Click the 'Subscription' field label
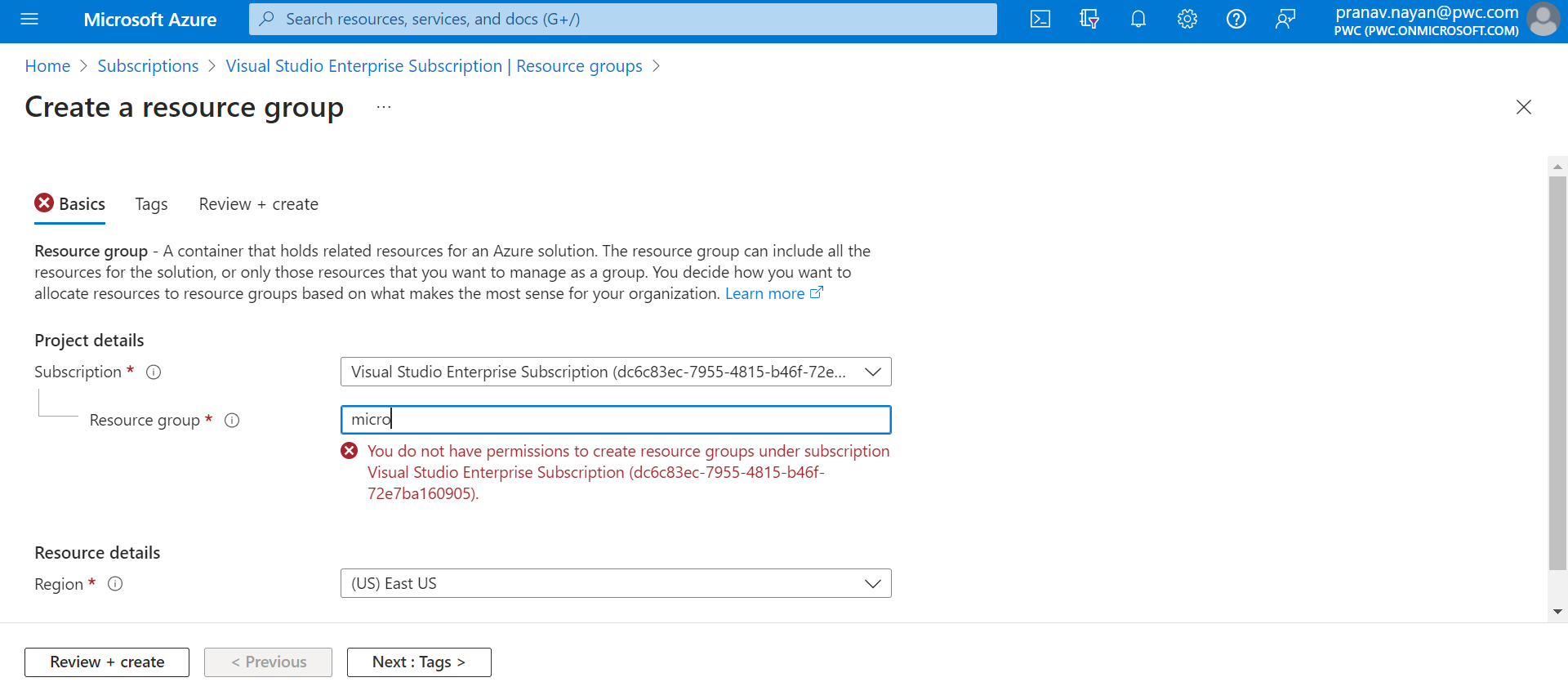This screenshot has height=682, width=1568. [78, 372]
